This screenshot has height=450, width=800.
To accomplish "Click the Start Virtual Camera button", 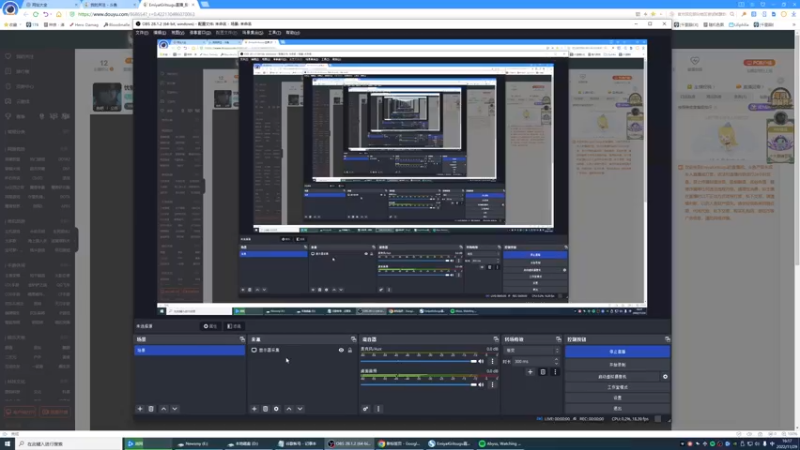I will (612, 377).
